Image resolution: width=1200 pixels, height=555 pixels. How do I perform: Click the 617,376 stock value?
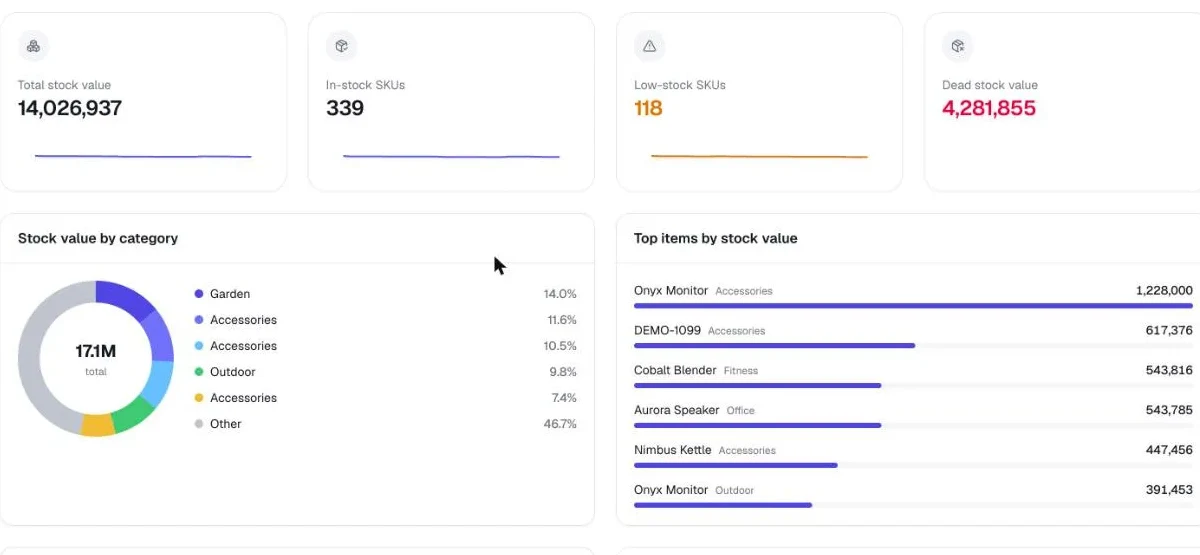pyautogui.click(x=1169, y=330)
